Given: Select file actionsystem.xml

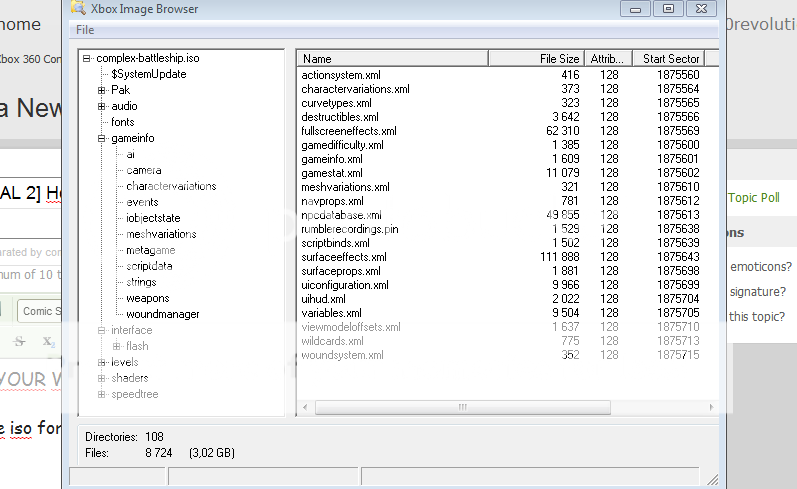Looking at the screenshot, I should point(340,75).
